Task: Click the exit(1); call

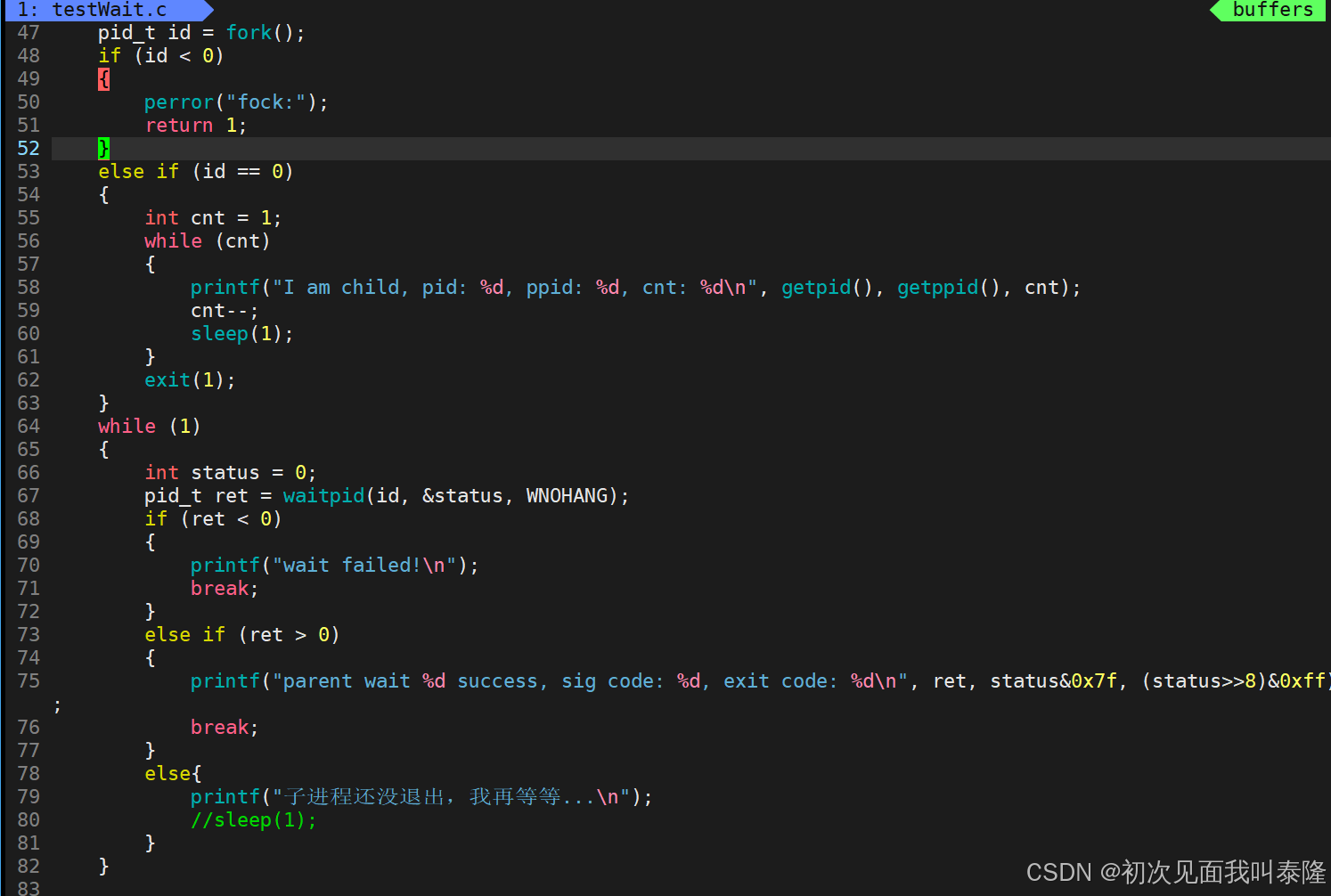Action: [x=190, y=380]
